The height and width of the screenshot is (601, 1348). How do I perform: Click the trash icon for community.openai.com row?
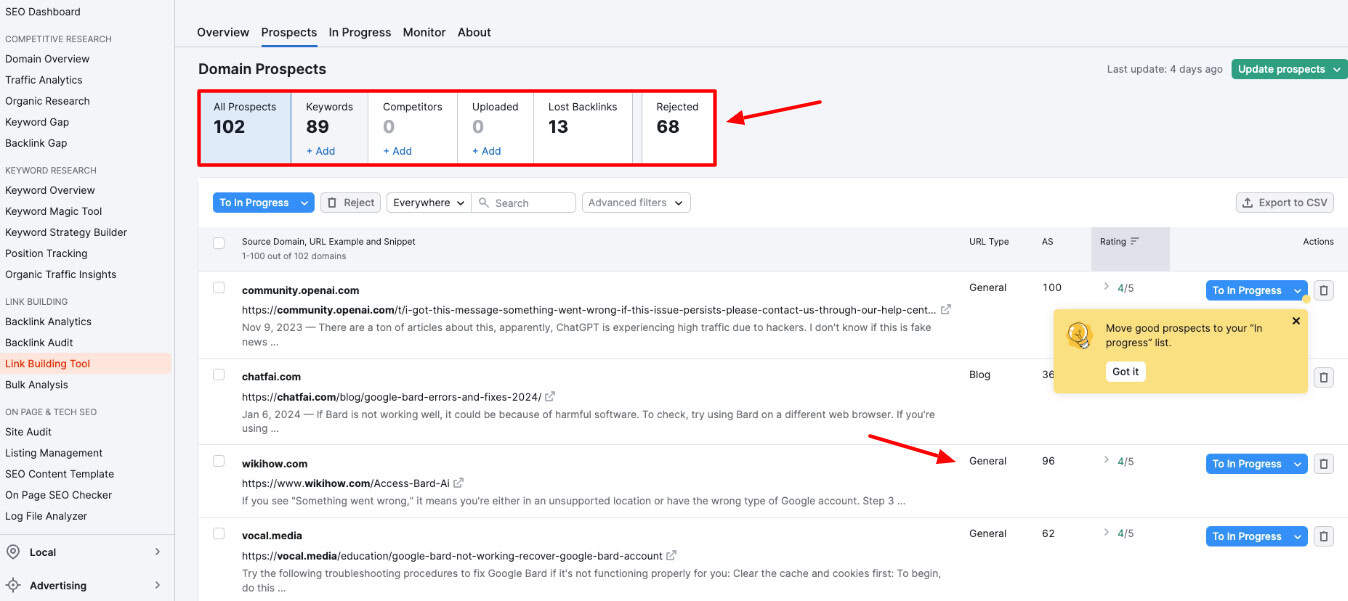[x=1323, y=290]
